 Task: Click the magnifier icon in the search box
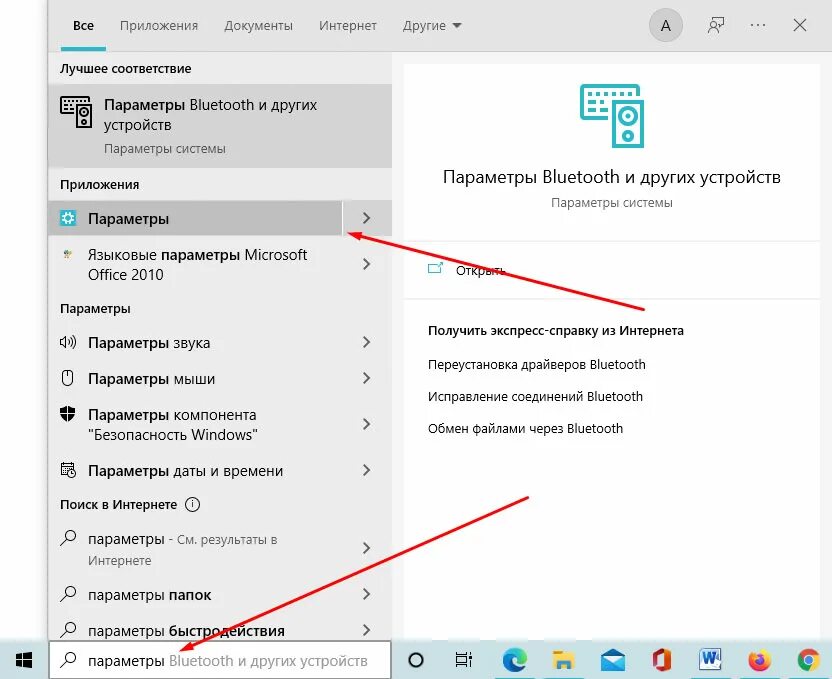(68, 660)
